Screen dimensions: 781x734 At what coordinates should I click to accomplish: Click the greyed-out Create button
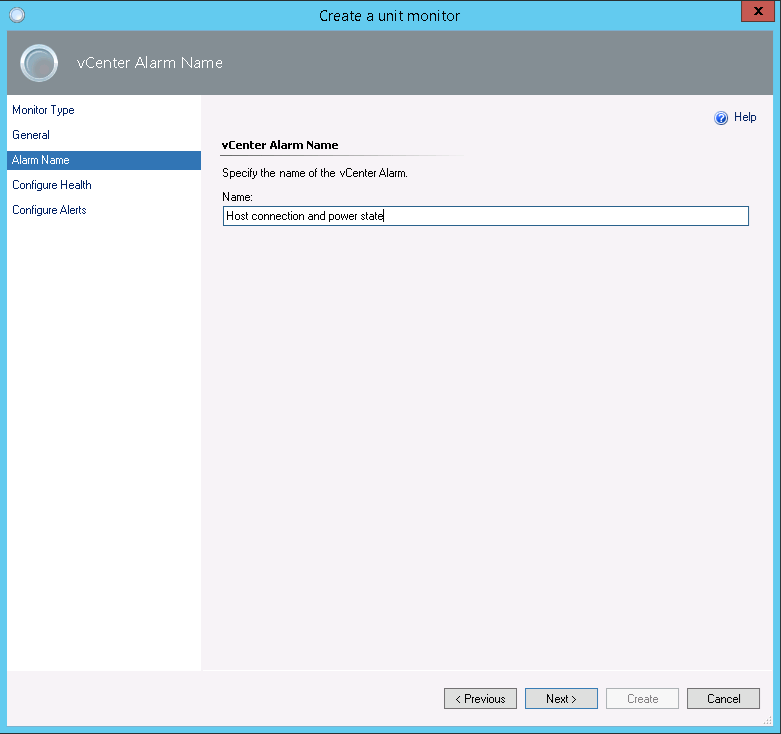click(x=642, y=699)
